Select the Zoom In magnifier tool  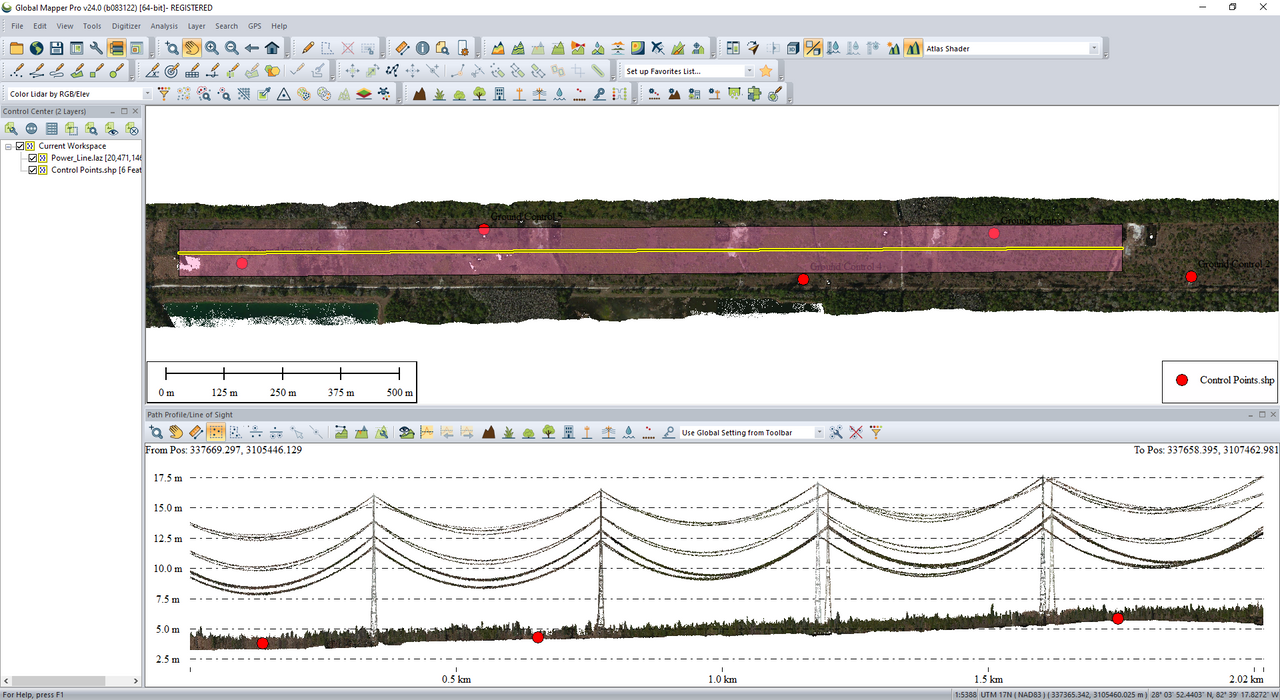tap(212, 48)
